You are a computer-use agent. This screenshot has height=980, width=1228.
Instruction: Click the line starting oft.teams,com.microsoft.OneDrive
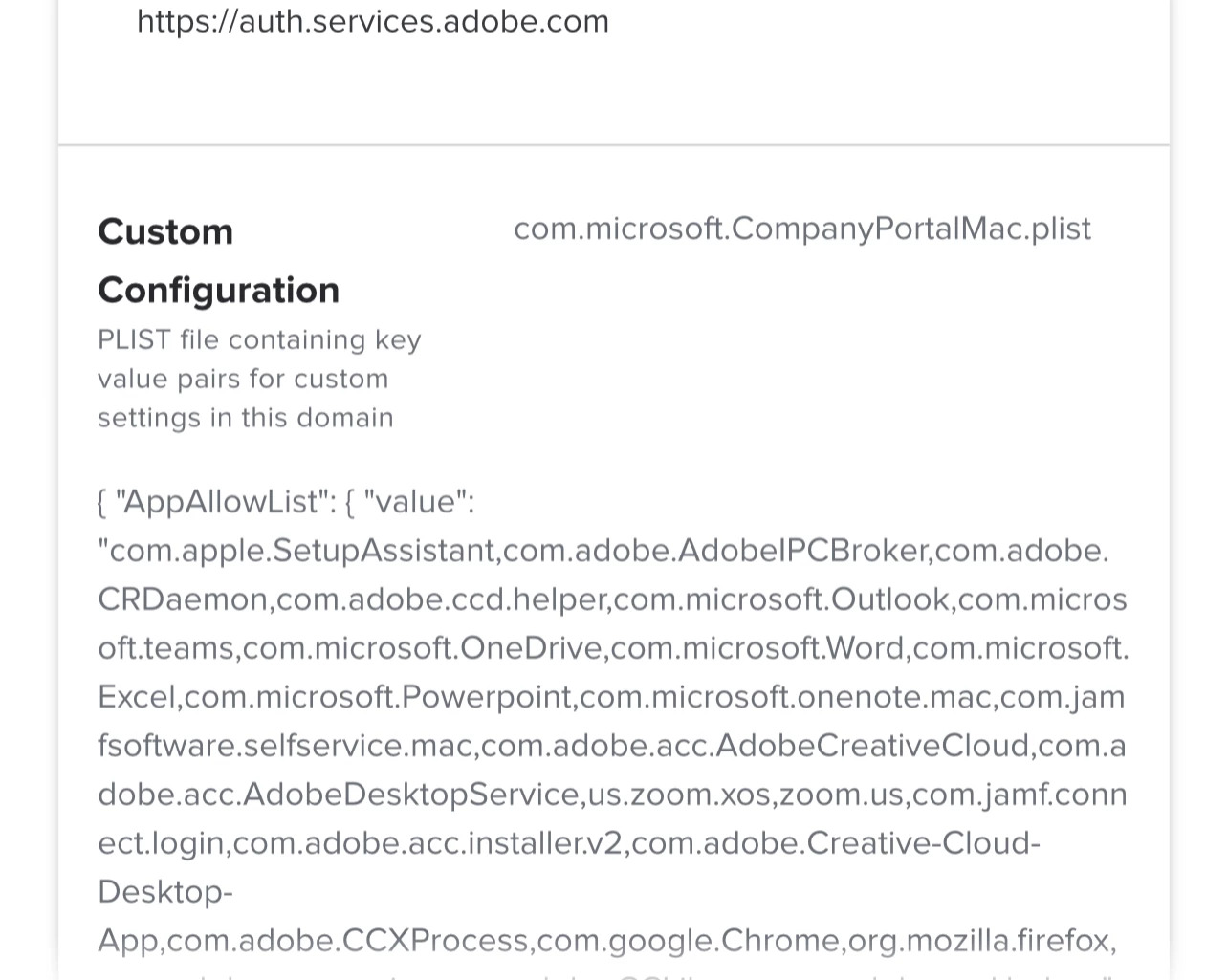pyautogui.click(x=613, y=648)
